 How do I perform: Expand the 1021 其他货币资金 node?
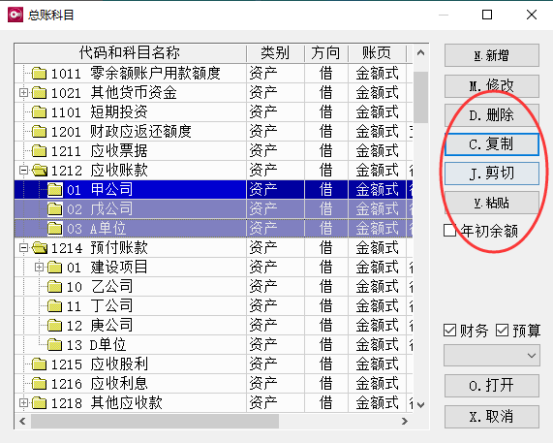tap(23, 93)
